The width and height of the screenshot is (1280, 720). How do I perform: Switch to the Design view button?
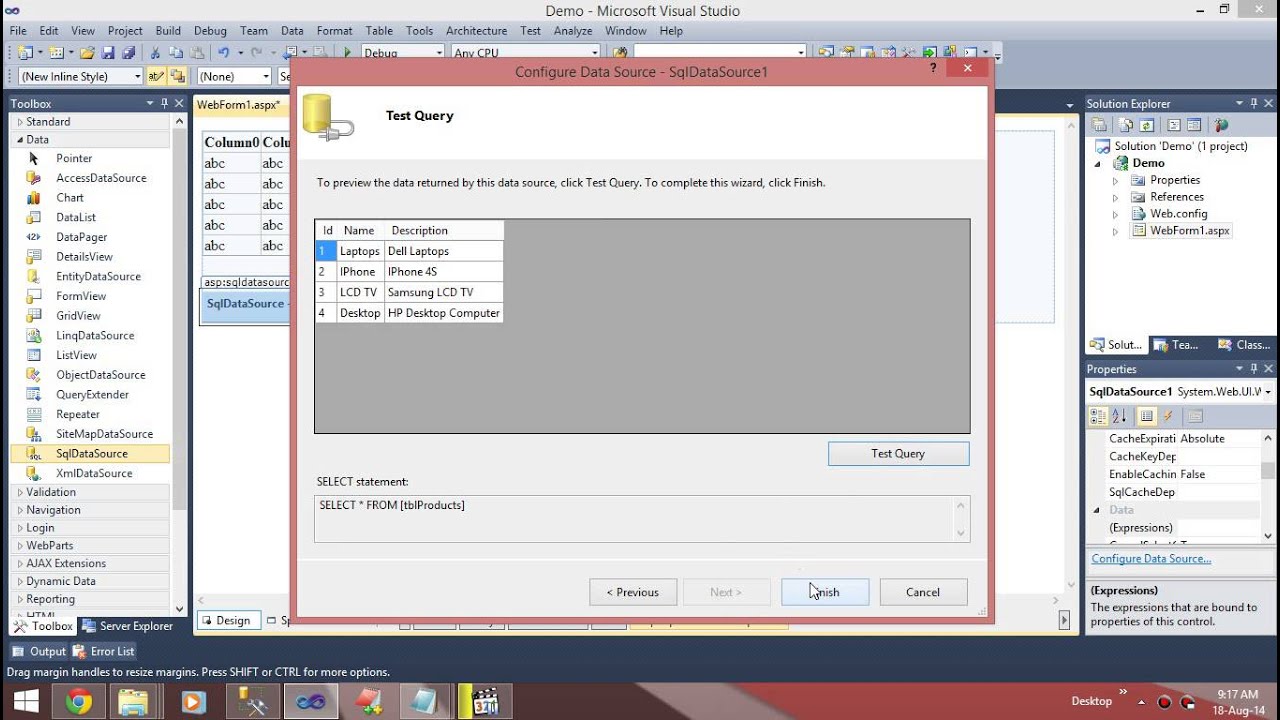[x=229, y=621]
